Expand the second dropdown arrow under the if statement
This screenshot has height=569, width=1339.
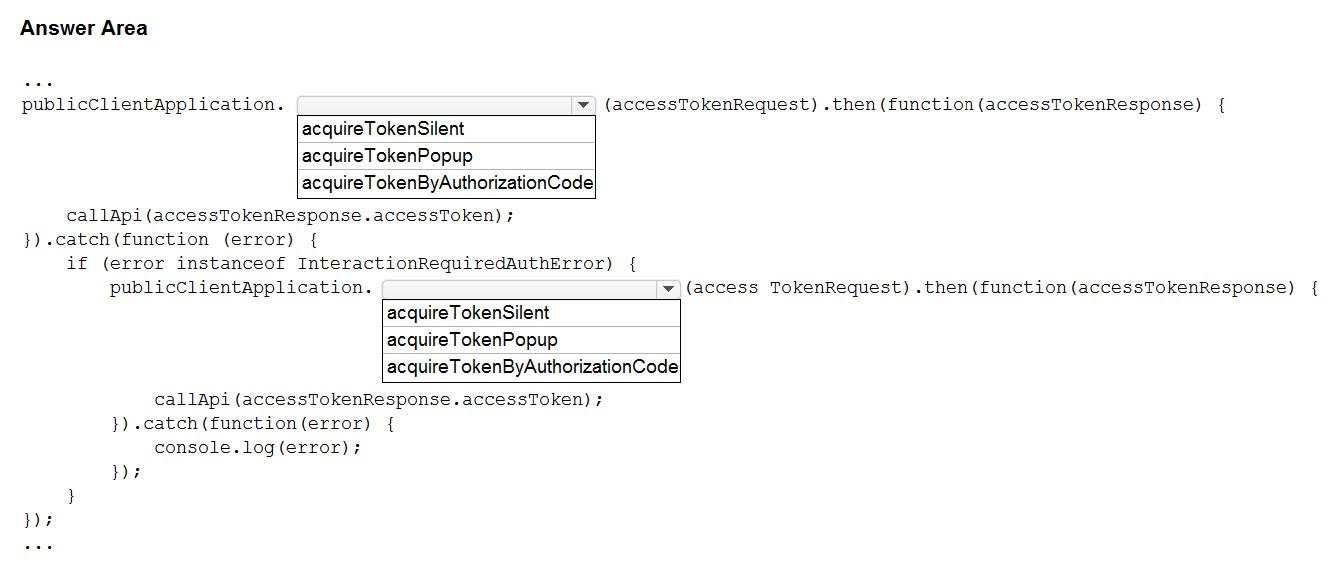pyautogui.click(x=667, y=289)
